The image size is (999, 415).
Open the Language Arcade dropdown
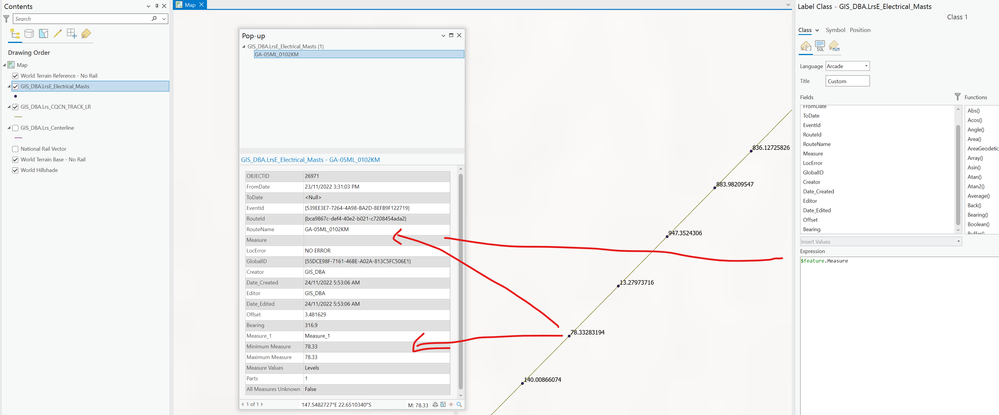coord(847,66)
